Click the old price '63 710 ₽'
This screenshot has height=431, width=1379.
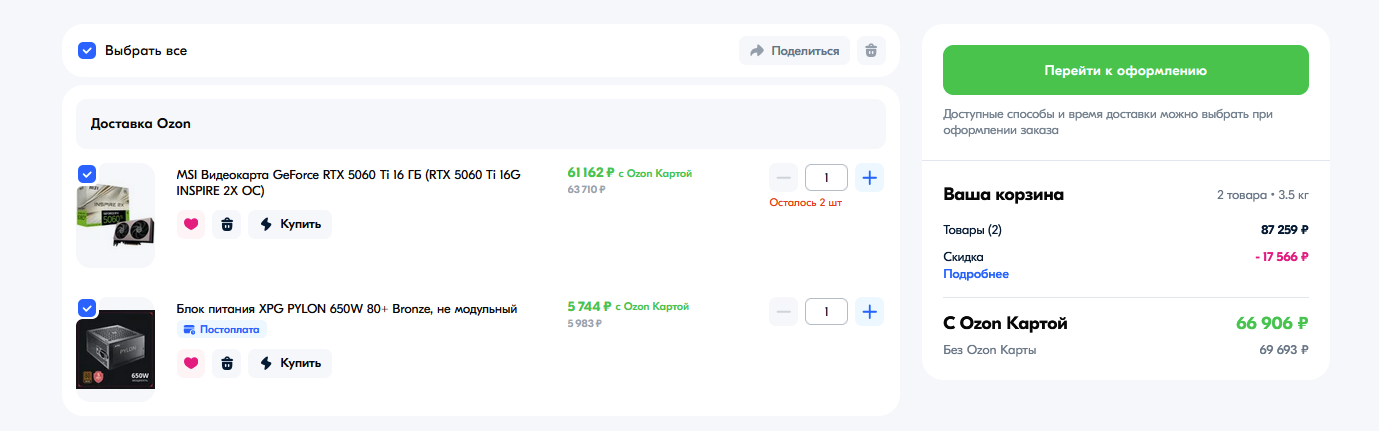coord(586,189)
